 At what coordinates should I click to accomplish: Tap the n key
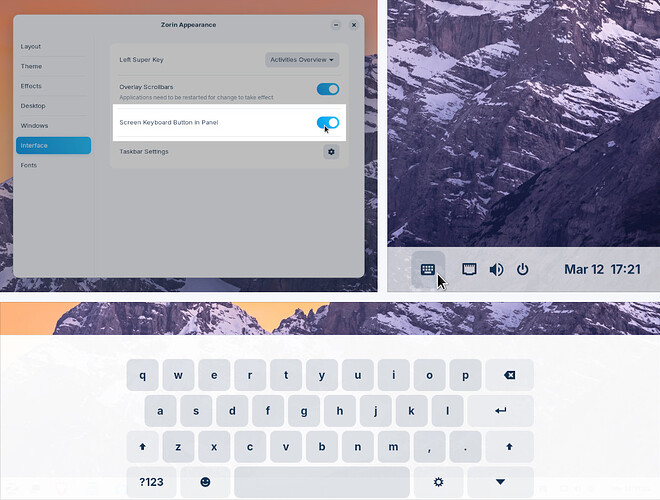coord(357,447)
